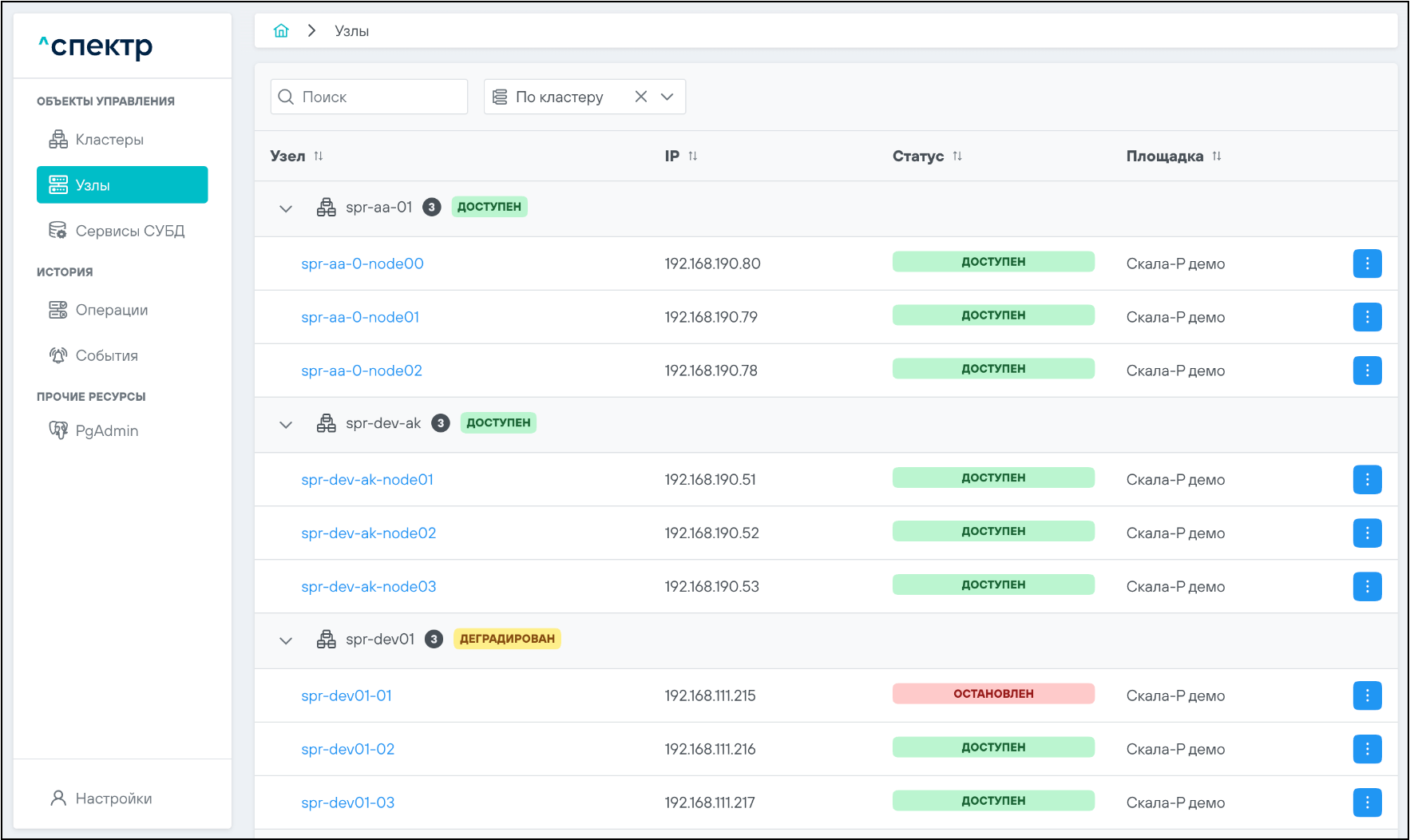Expand the По кластеру grouping dropdown
The width and height of the screenshot is (1410, 840).
[667, 97]
